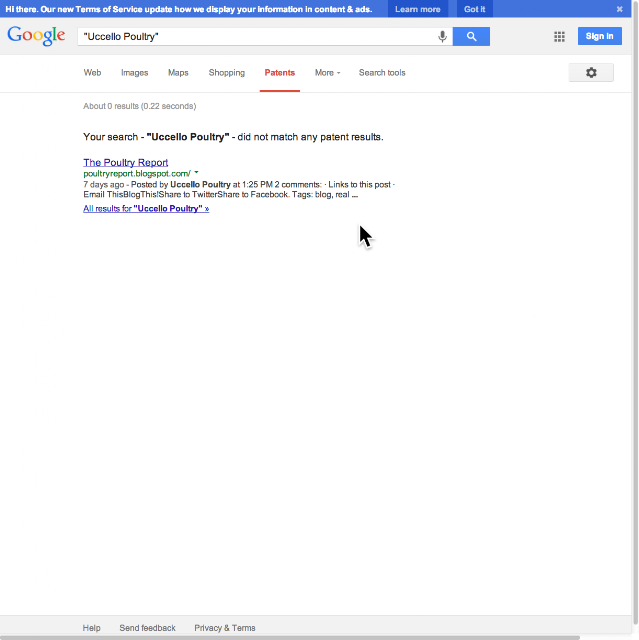Click the Google logo
This screenshot has height=640, width=639.
click(x=36, y=36)
